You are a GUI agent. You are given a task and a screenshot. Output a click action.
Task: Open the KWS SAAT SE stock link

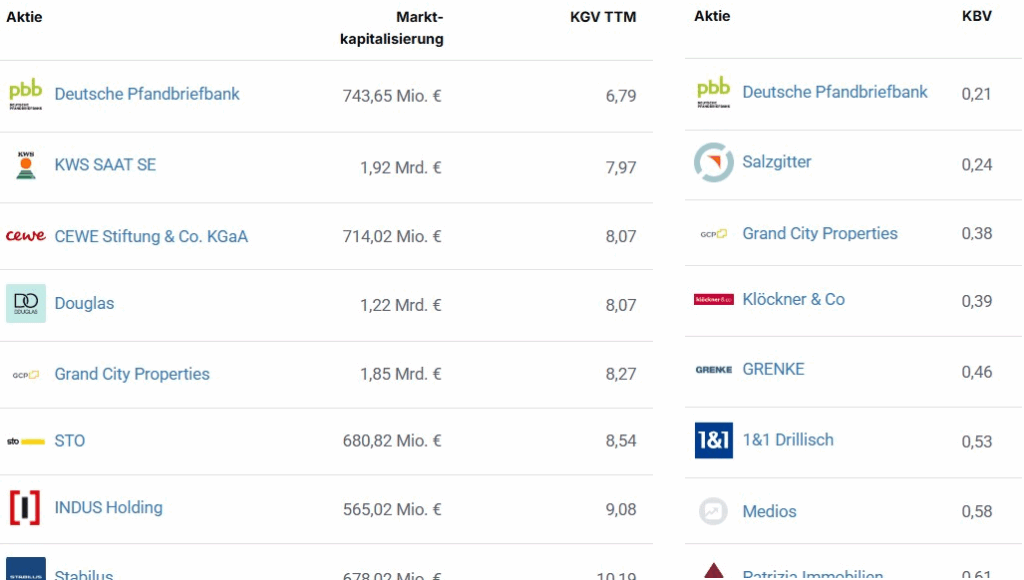tap(105, 165)
